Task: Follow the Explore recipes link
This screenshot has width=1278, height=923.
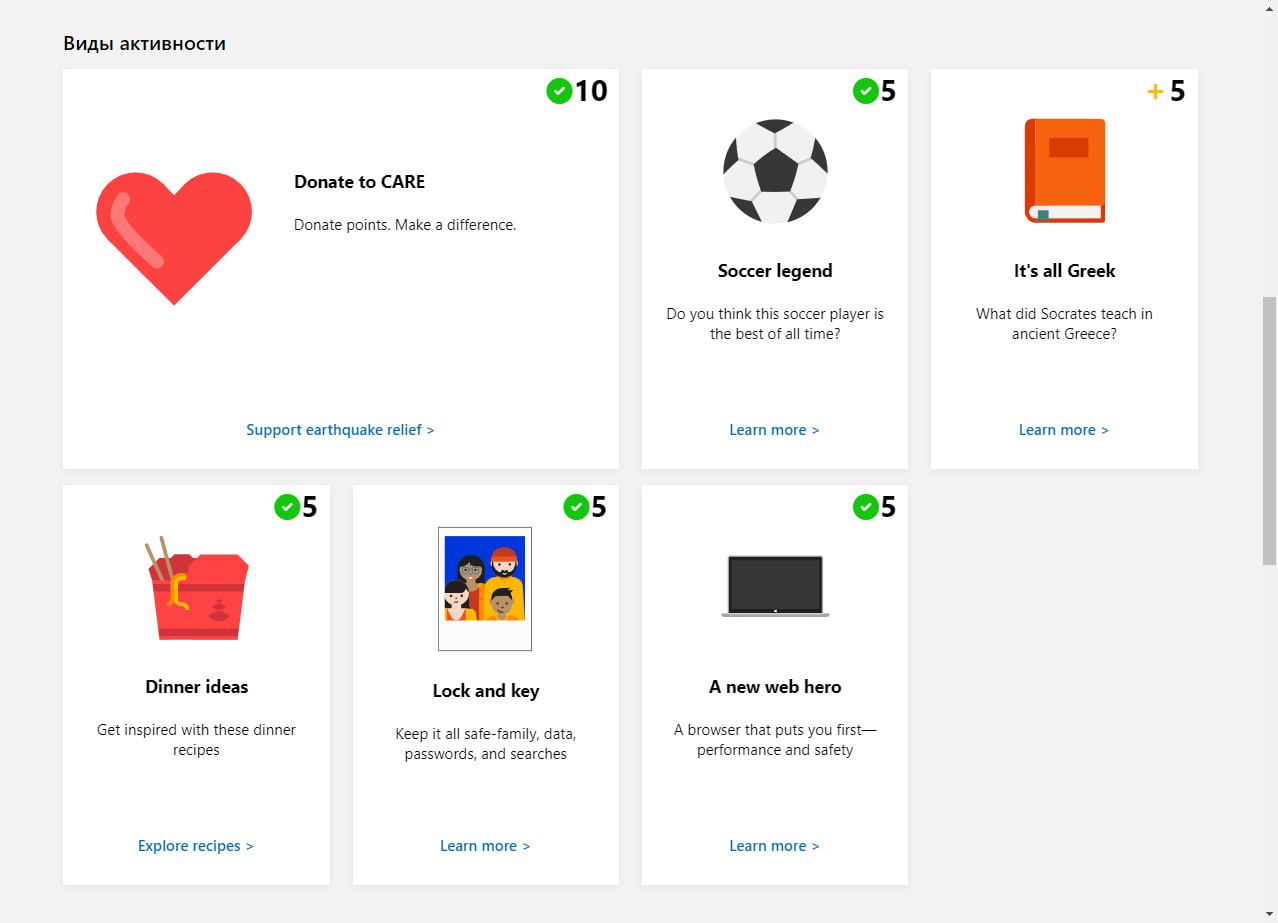Action: [195, 846]
